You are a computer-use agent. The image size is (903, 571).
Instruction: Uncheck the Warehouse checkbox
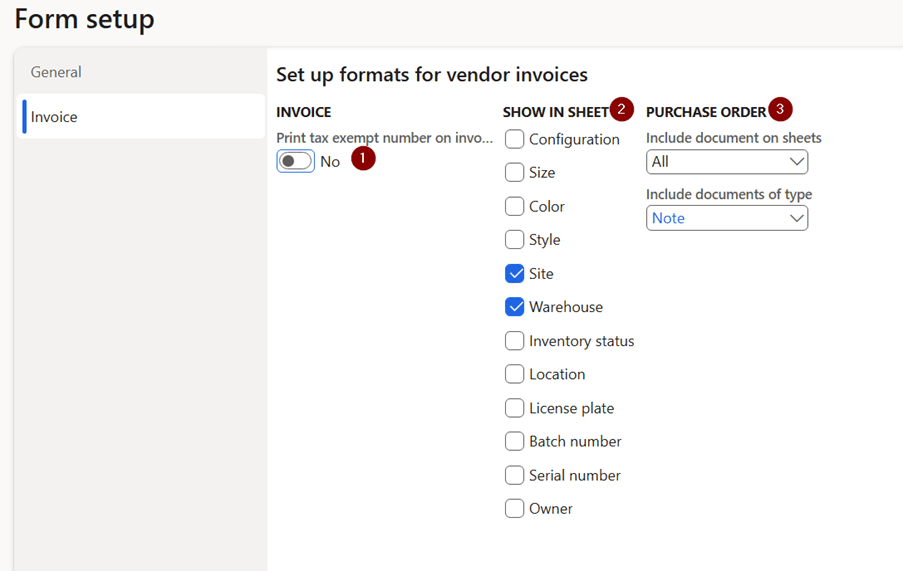tap(514, 307)
